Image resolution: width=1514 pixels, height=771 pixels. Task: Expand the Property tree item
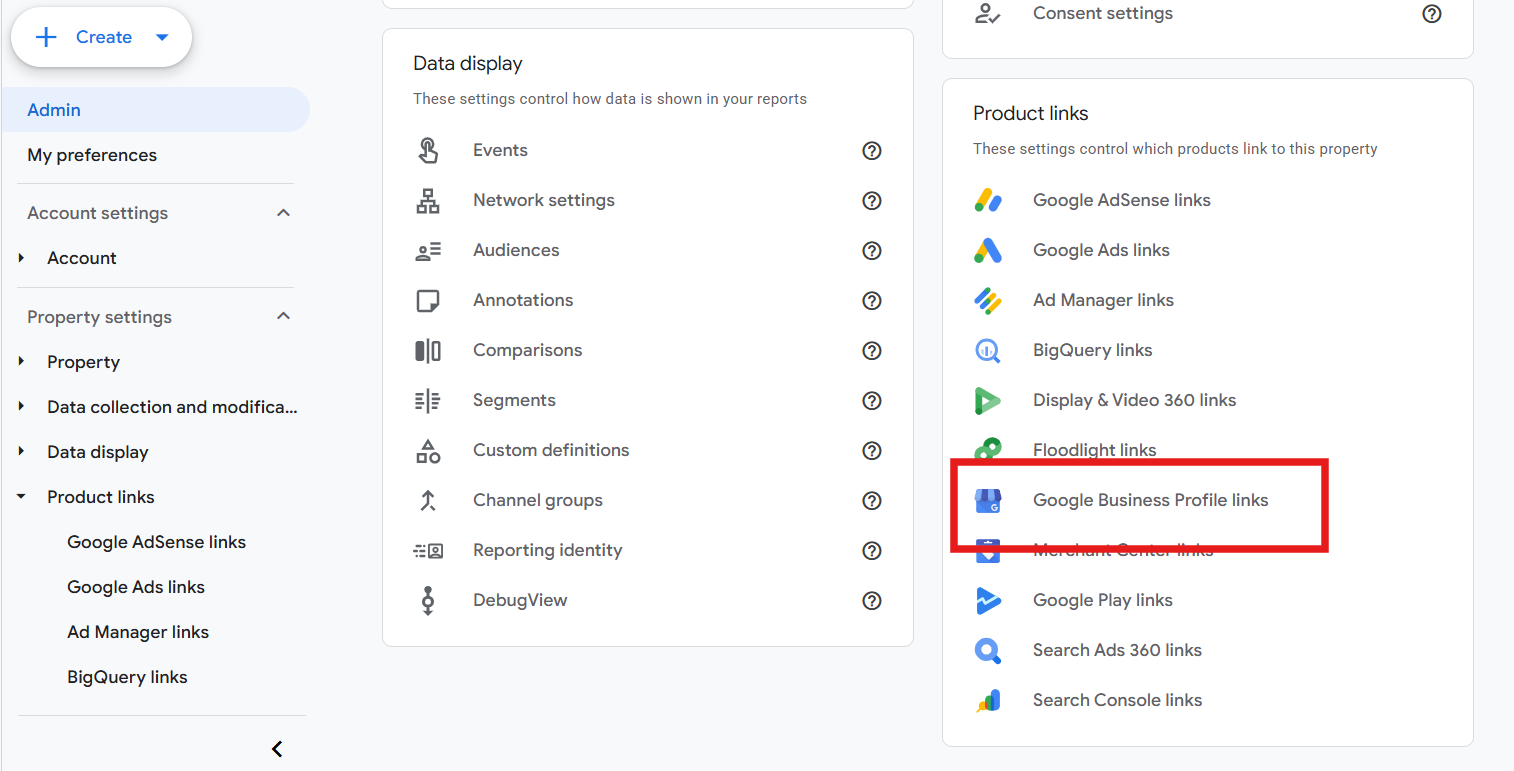(x=21, y=362)
